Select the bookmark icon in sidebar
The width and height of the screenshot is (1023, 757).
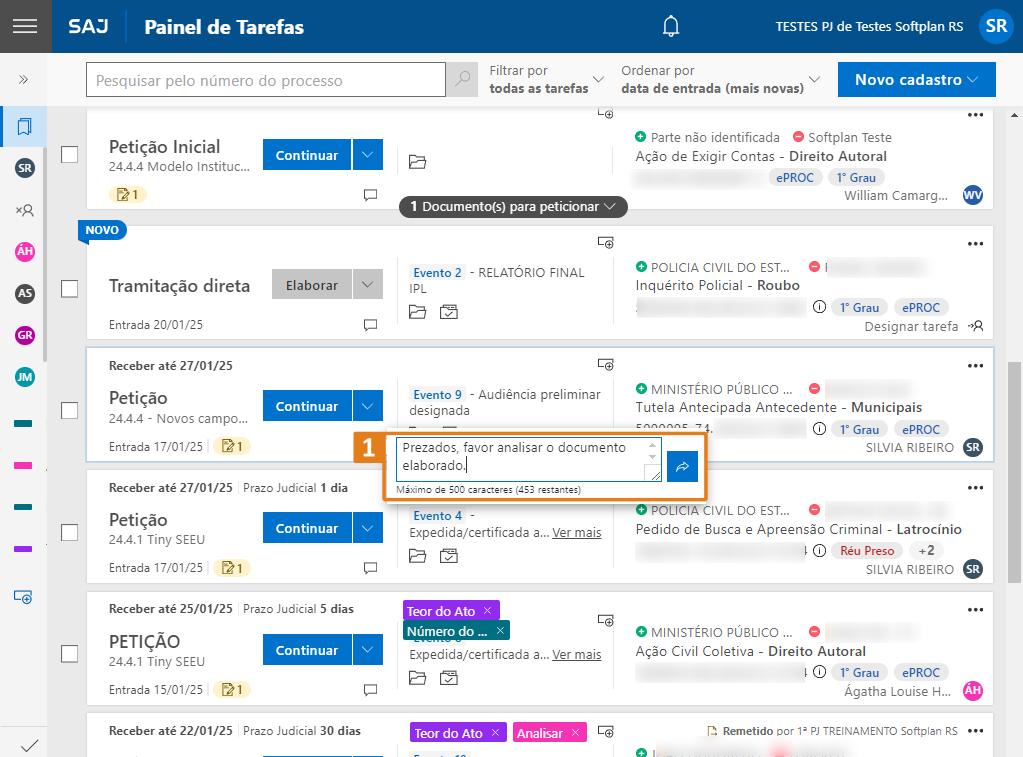tap(24, 127)
